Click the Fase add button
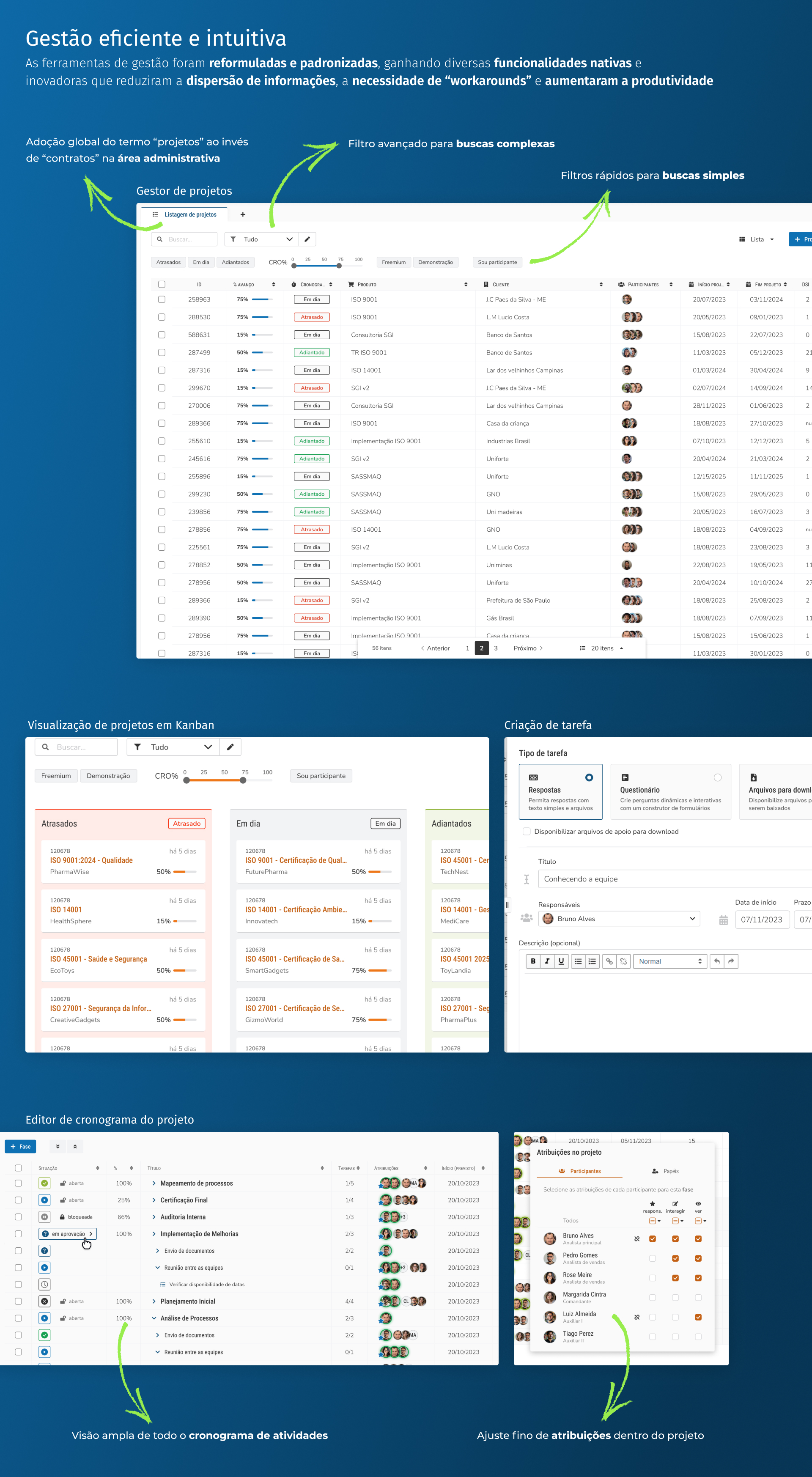The width and height of the screenshot is (812, 1477). tap(21, 1147)
